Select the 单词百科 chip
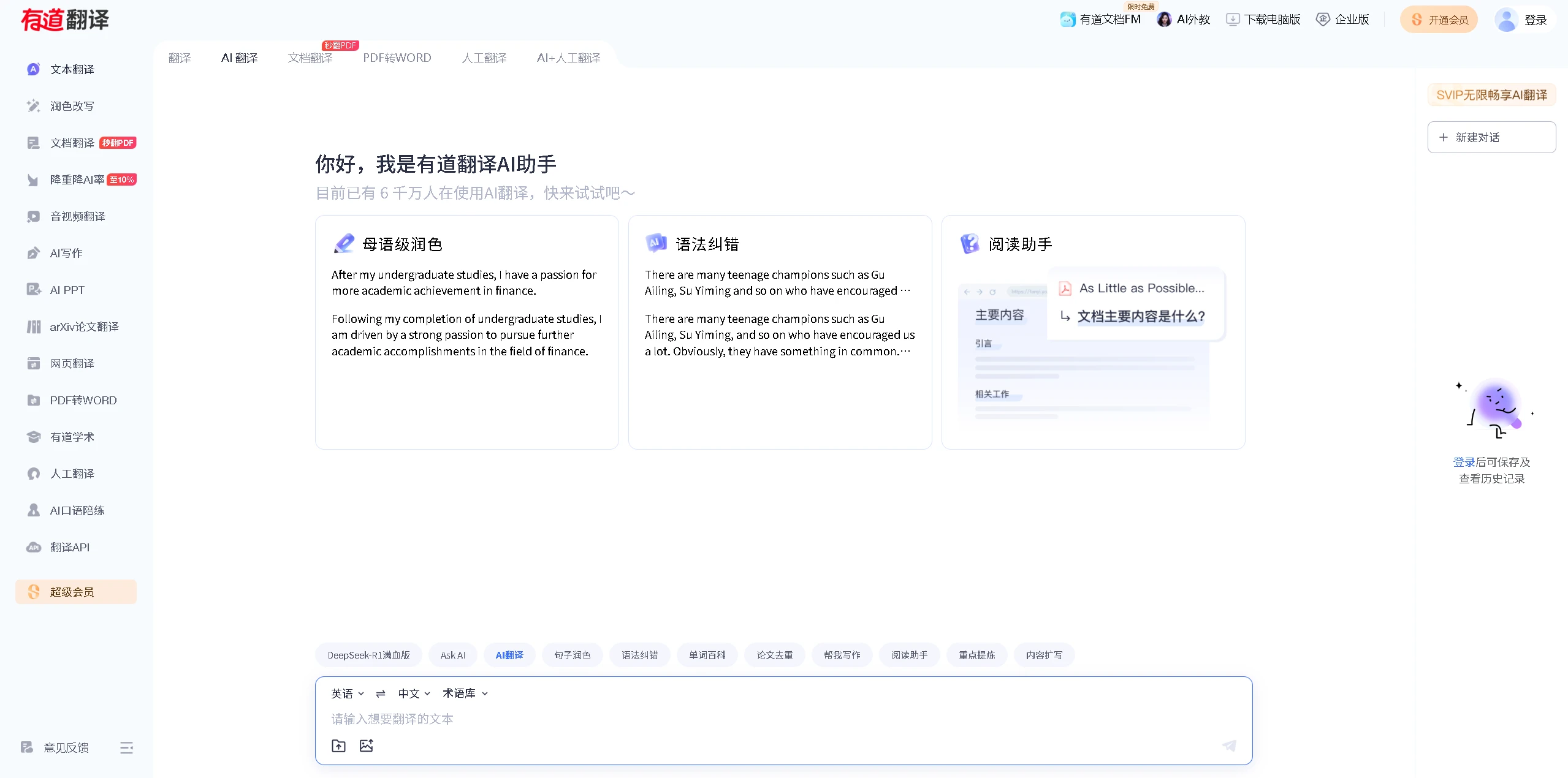 [707, 655]
